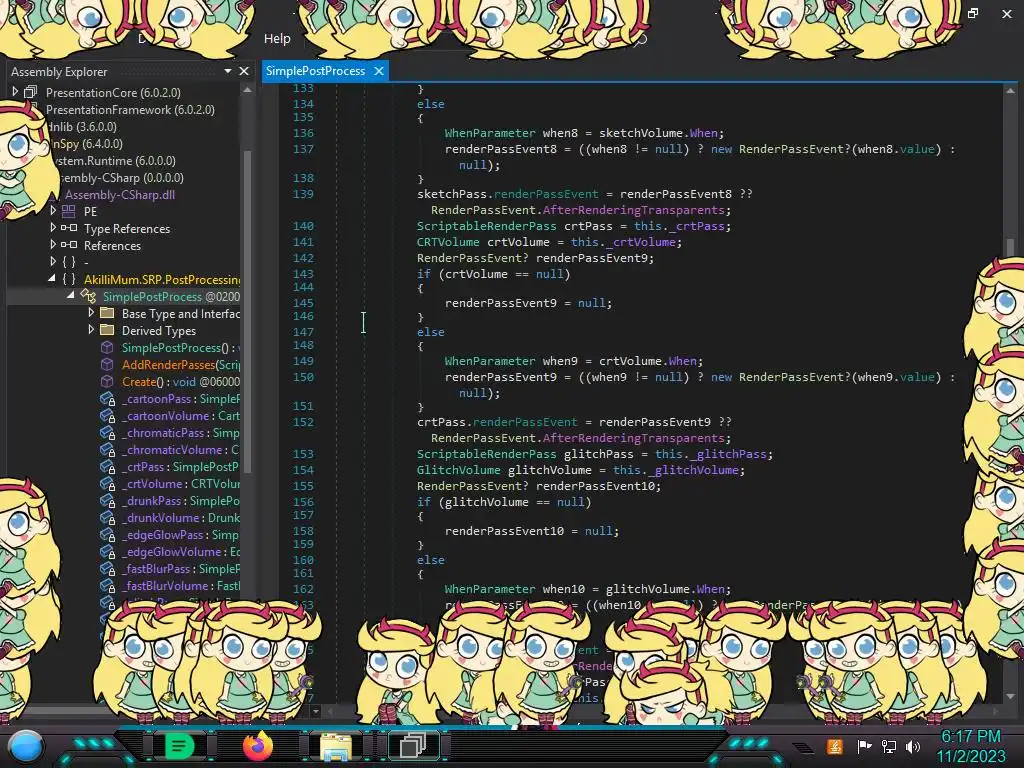Click ScriptableRenderPass type on line 140
This screenshot has height=768, width=1024.
(487, 226)
